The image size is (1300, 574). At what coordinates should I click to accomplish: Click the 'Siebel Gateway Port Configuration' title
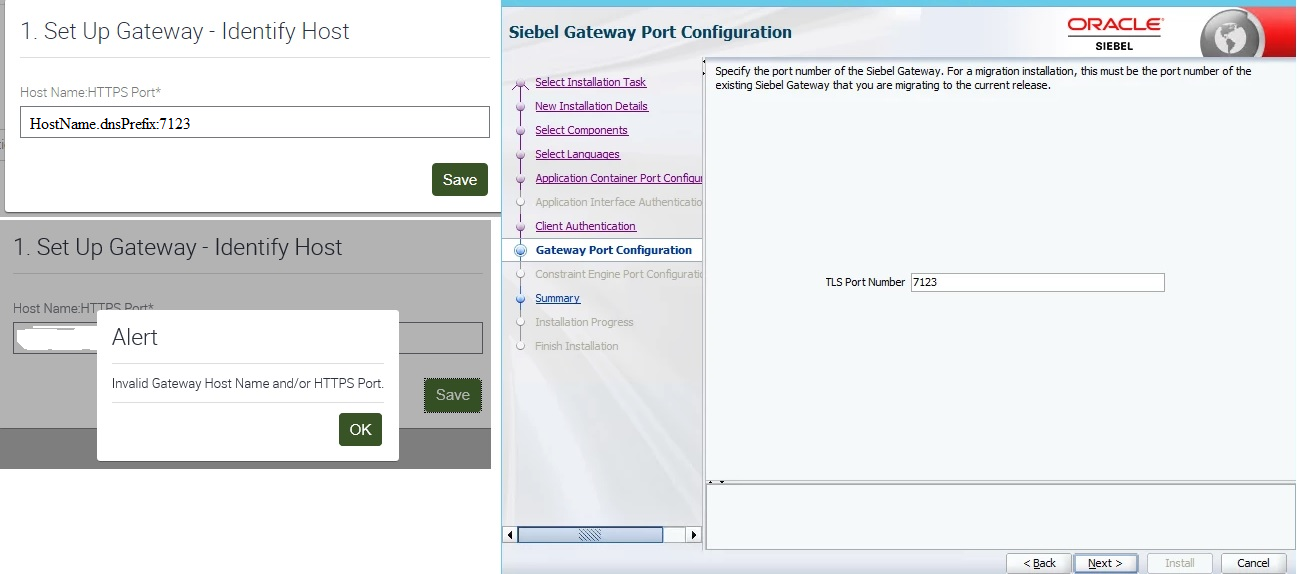point(650,32)
